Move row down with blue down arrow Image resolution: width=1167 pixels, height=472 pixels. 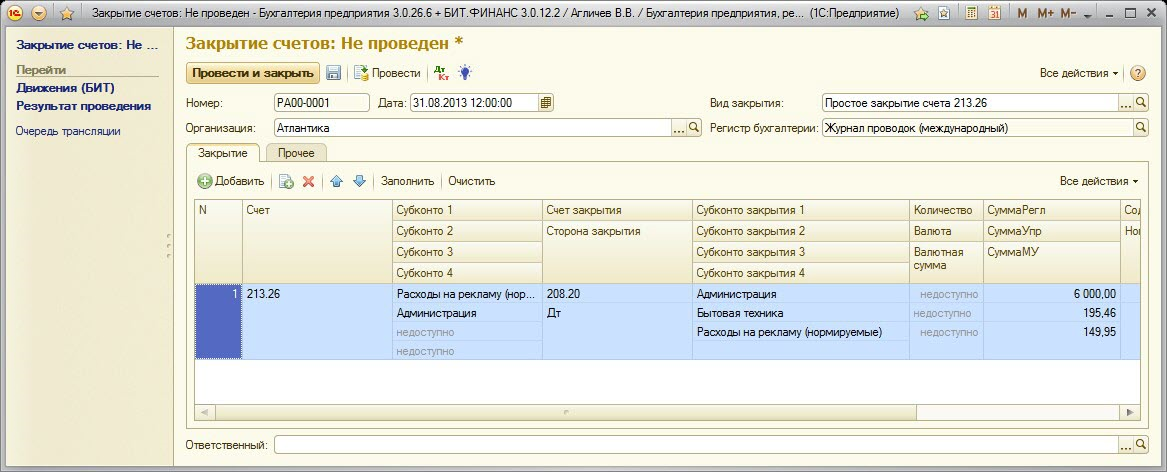[359, 181]
